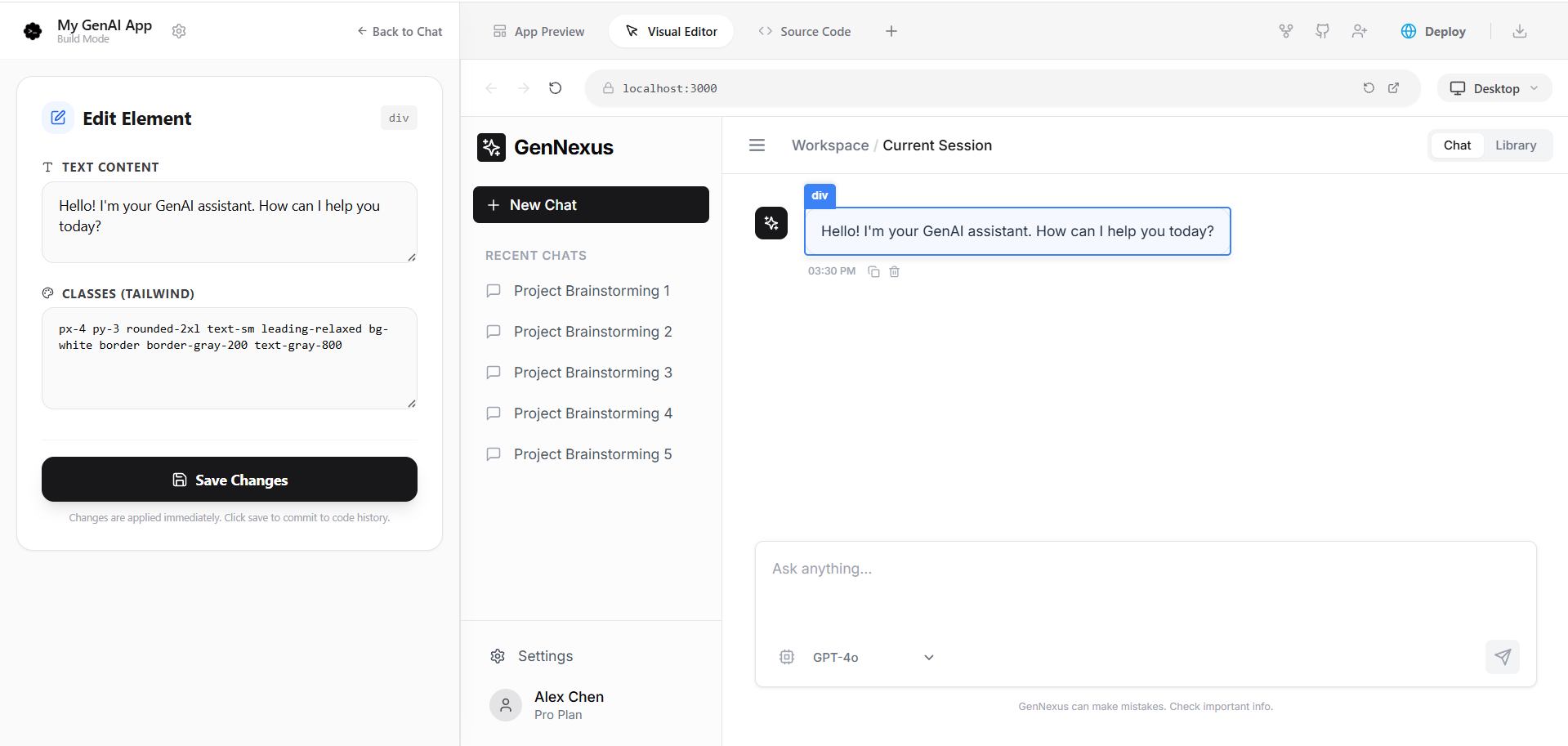This screenshot has width=1568, height=746.
Task: Open the version branching icon
Action: 1285,31
